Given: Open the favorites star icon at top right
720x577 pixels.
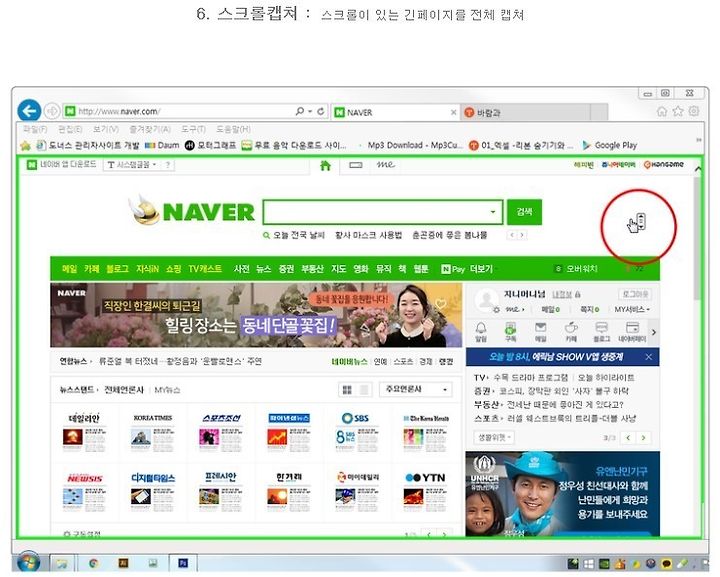Looking at the screenshot, I should (678, 112).
